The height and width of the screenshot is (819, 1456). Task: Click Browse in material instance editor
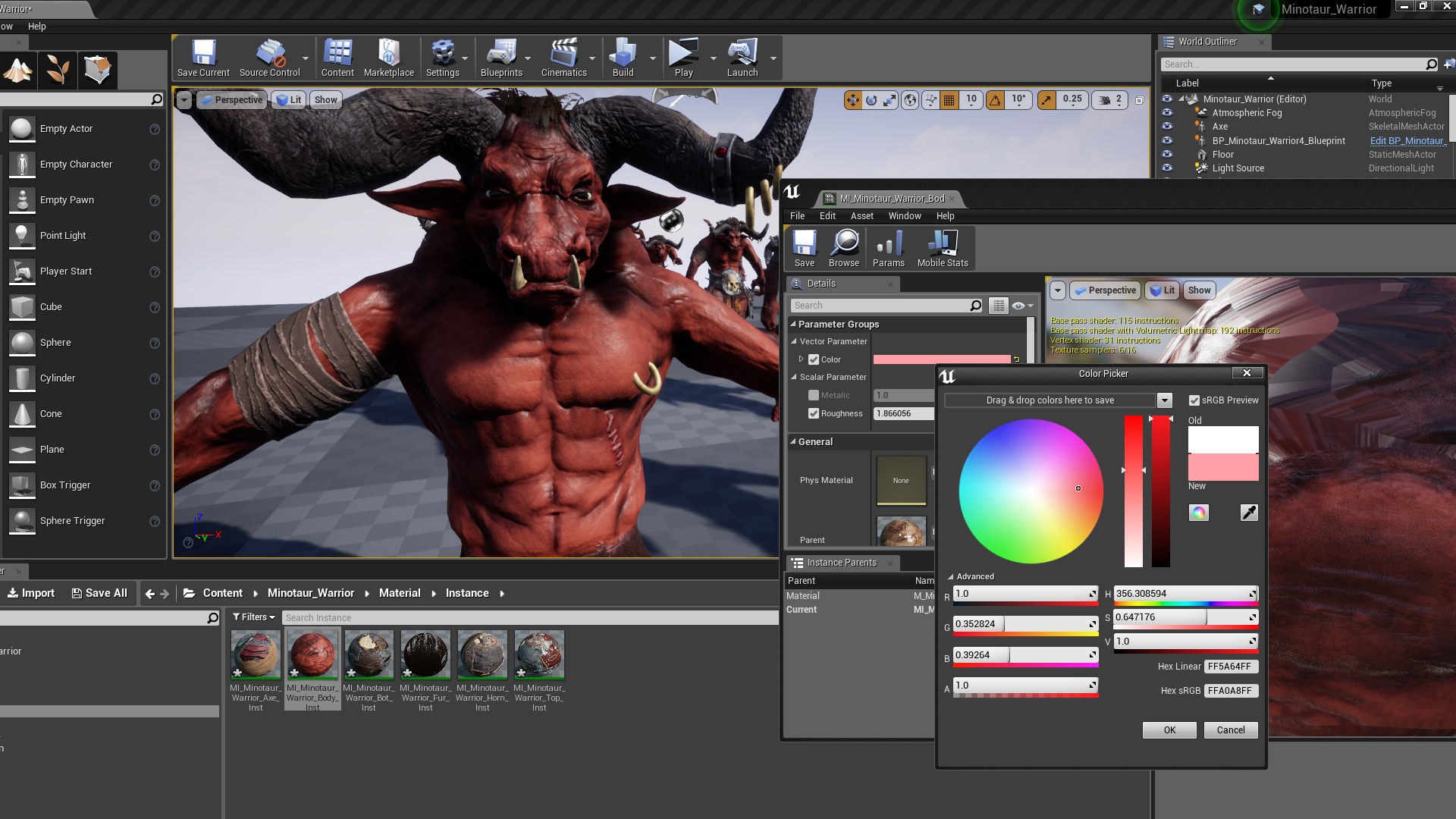click(844, 249)
